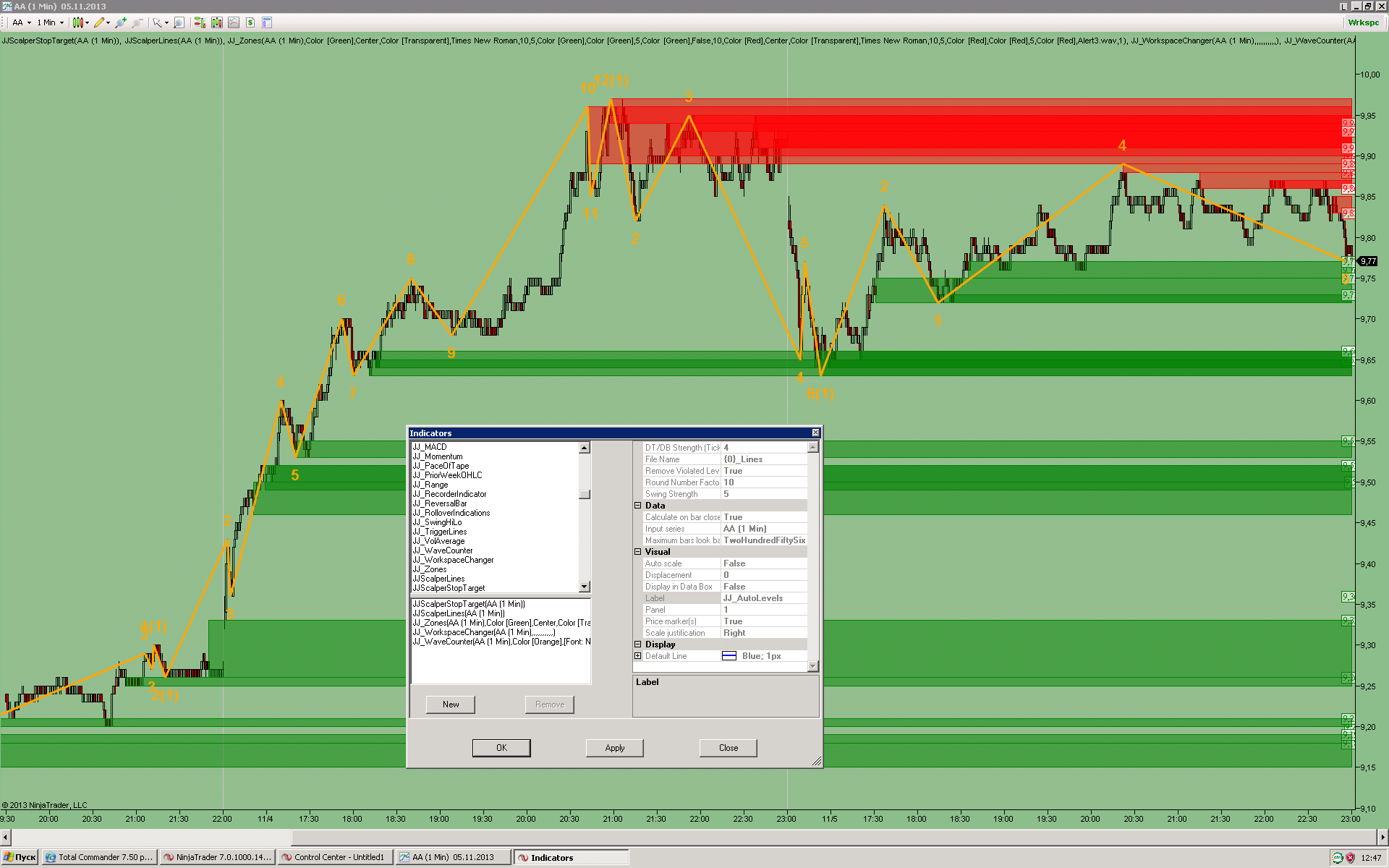This screenshot has height=868, width=1389.
Task: Open the indicators chart-line icon
Action: [234, 22]
